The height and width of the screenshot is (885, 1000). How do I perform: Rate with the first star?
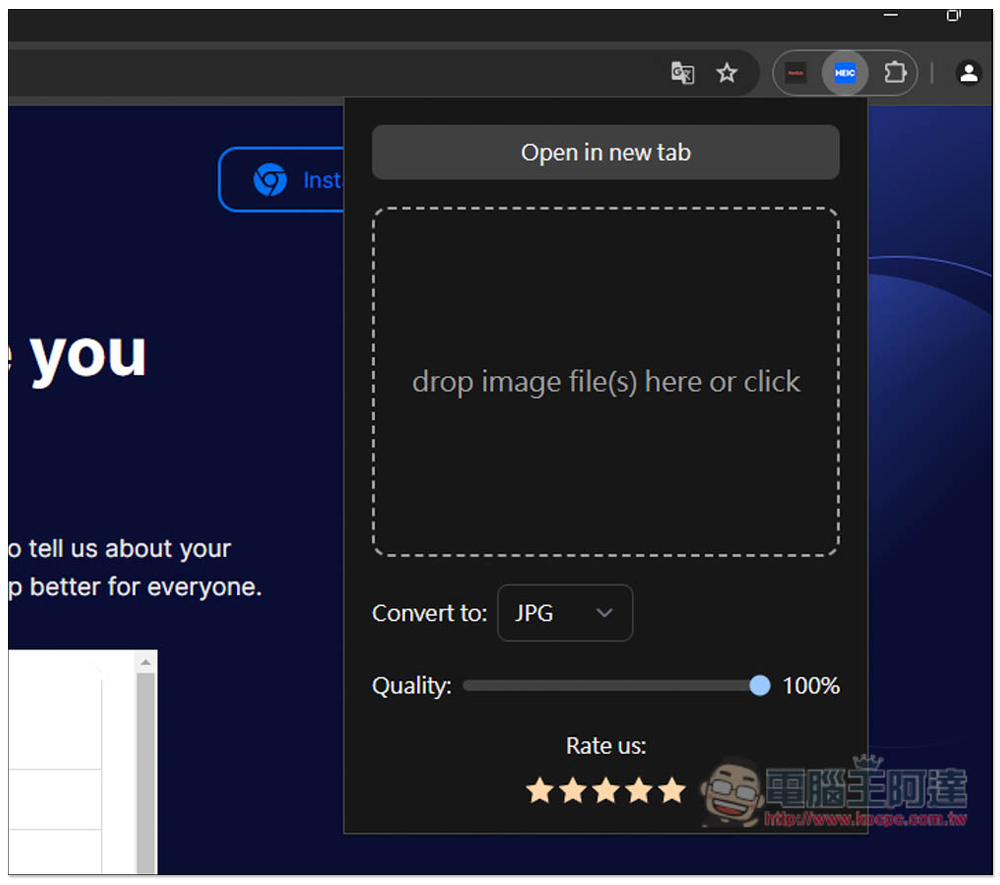coord(540,790)
